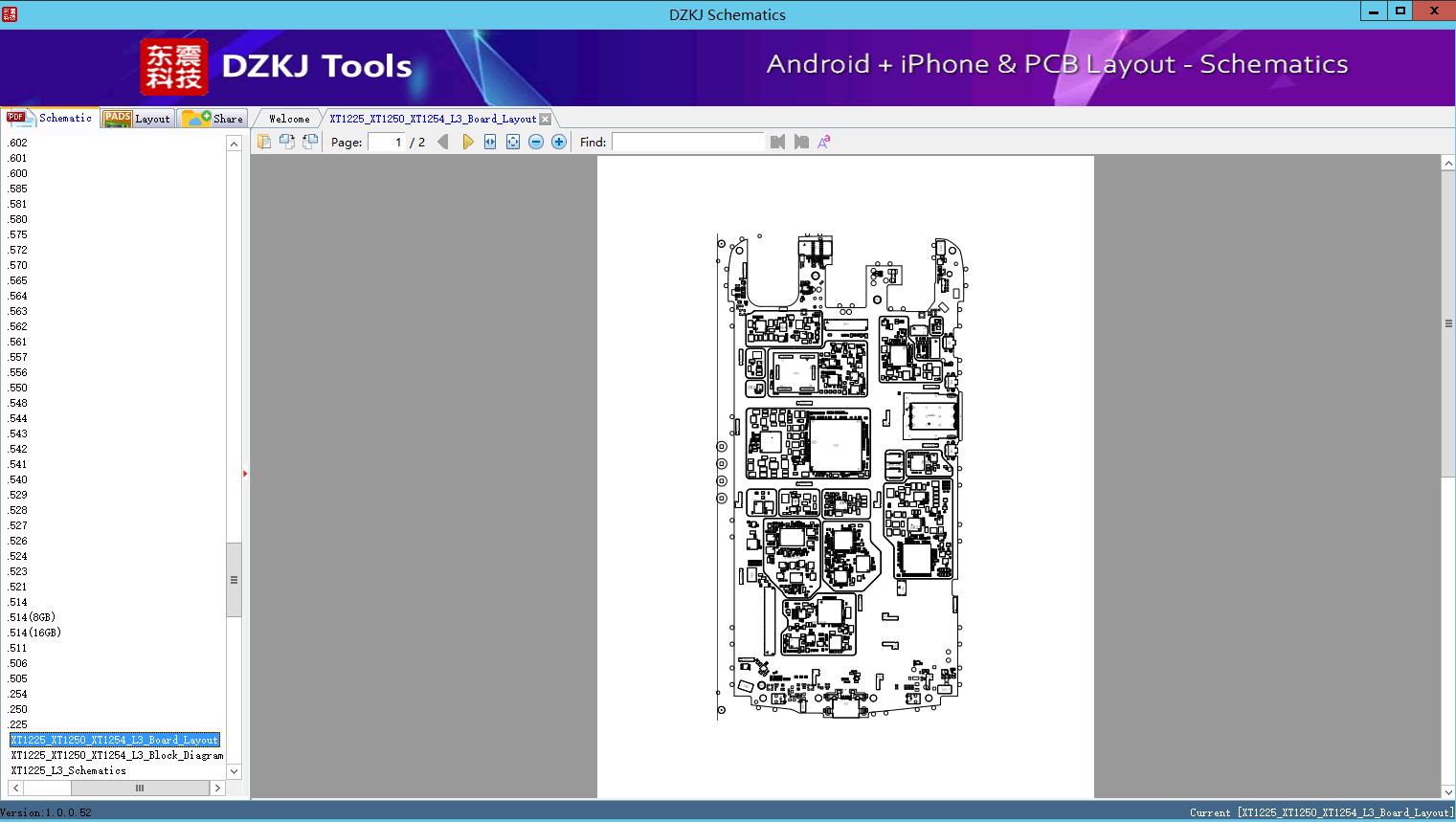Click the zoom in plus icon
This screenshot has width=1456, height=822.
point(559,142)
